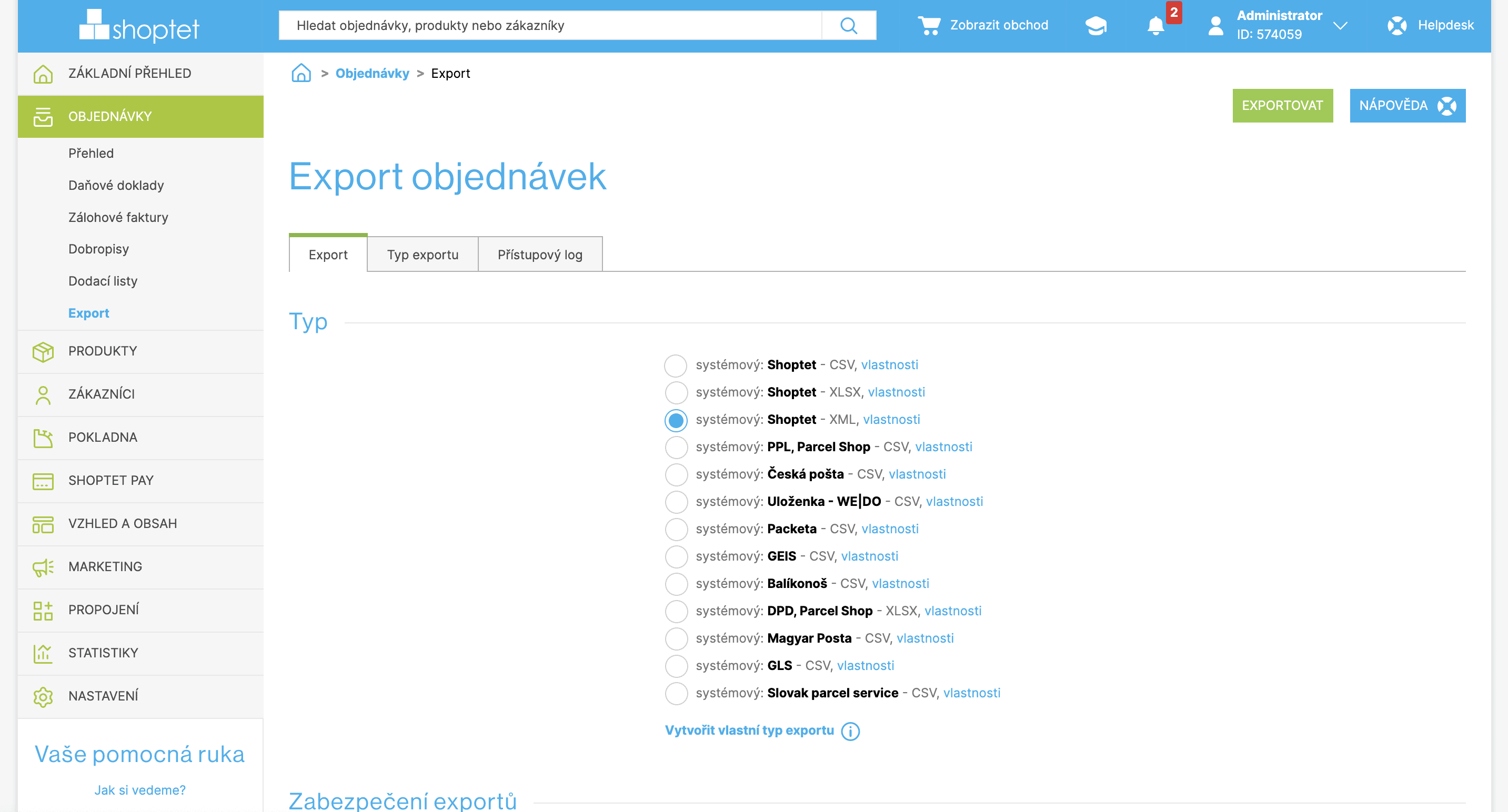
Task: Click the Shoptet logo
Action: (x=139, y=26)
